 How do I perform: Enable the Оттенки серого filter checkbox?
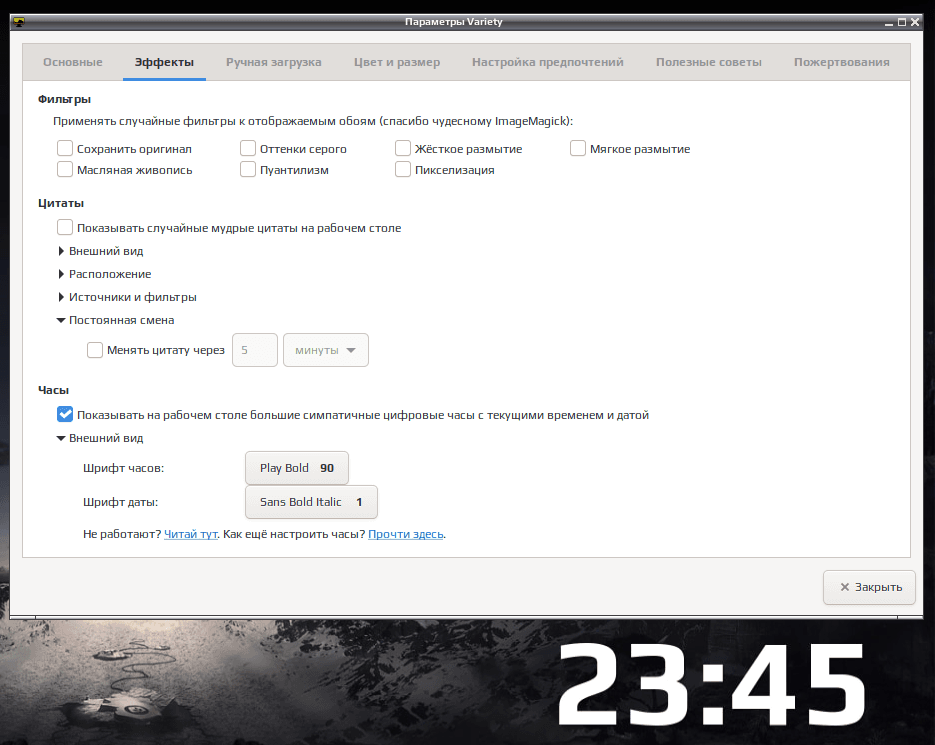pos(248,148)
